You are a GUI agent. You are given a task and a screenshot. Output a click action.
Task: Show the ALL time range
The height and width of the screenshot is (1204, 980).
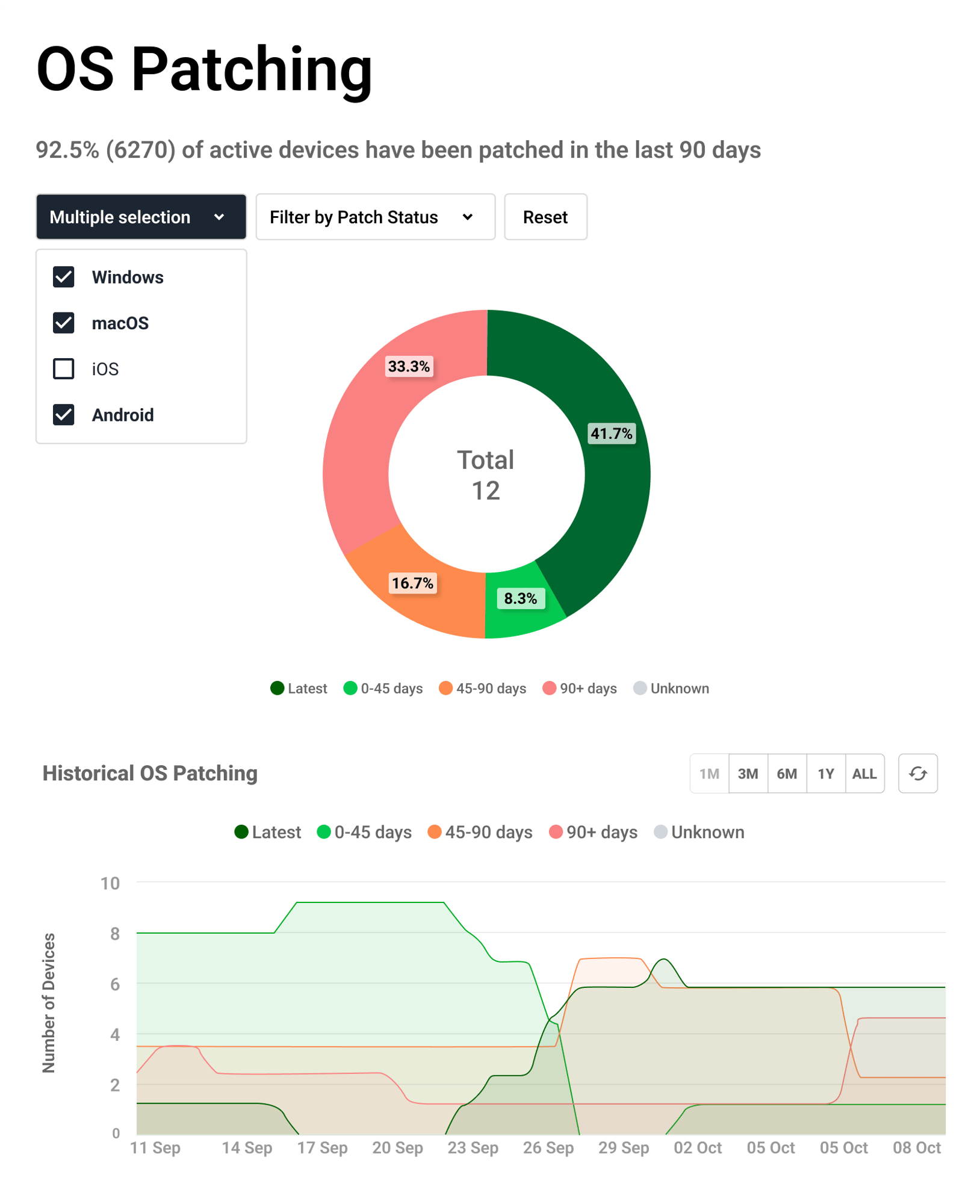click(864, 774)
